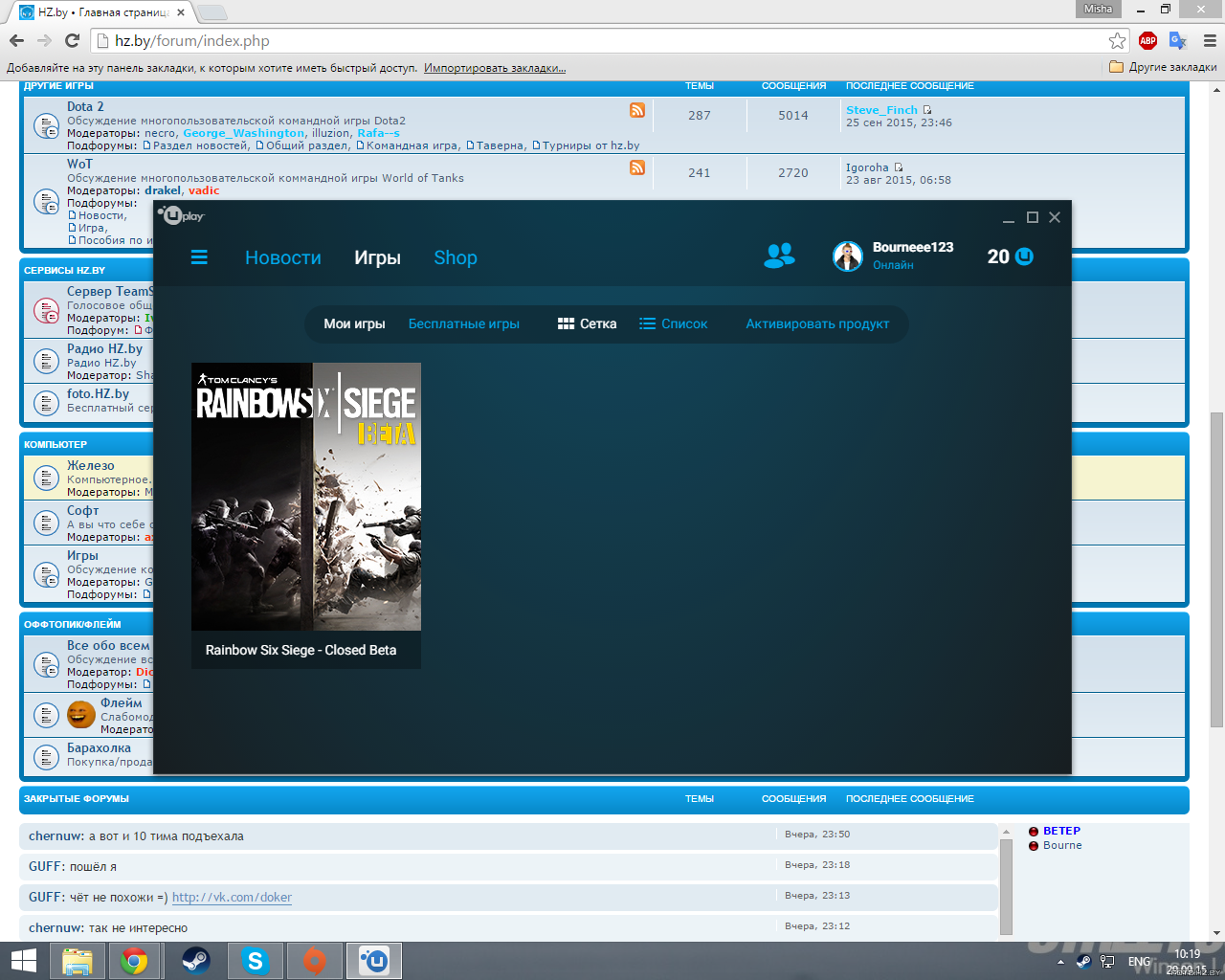This screenshot has width=1225, height=980.
Task: Open the Железо forum link
Action: click(91, 465)
